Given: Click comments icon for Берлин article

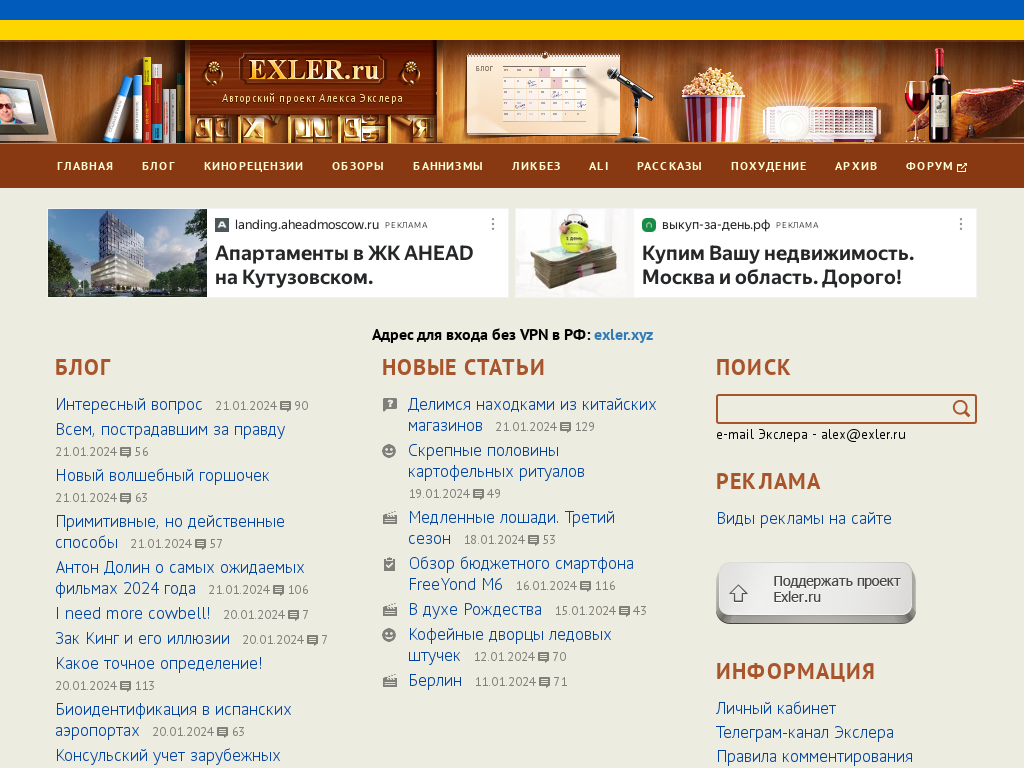Looking at the screenshot, I should tap(545, 682).
